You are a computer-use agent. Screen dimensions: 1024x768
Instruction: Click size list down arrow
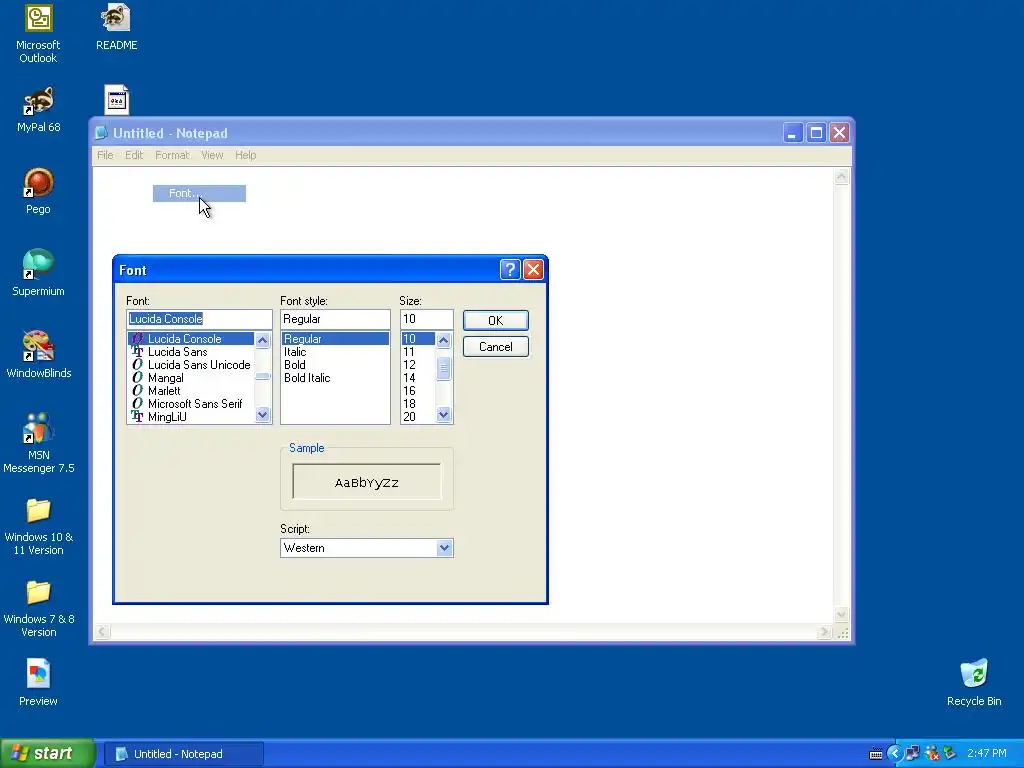[443, 415]
